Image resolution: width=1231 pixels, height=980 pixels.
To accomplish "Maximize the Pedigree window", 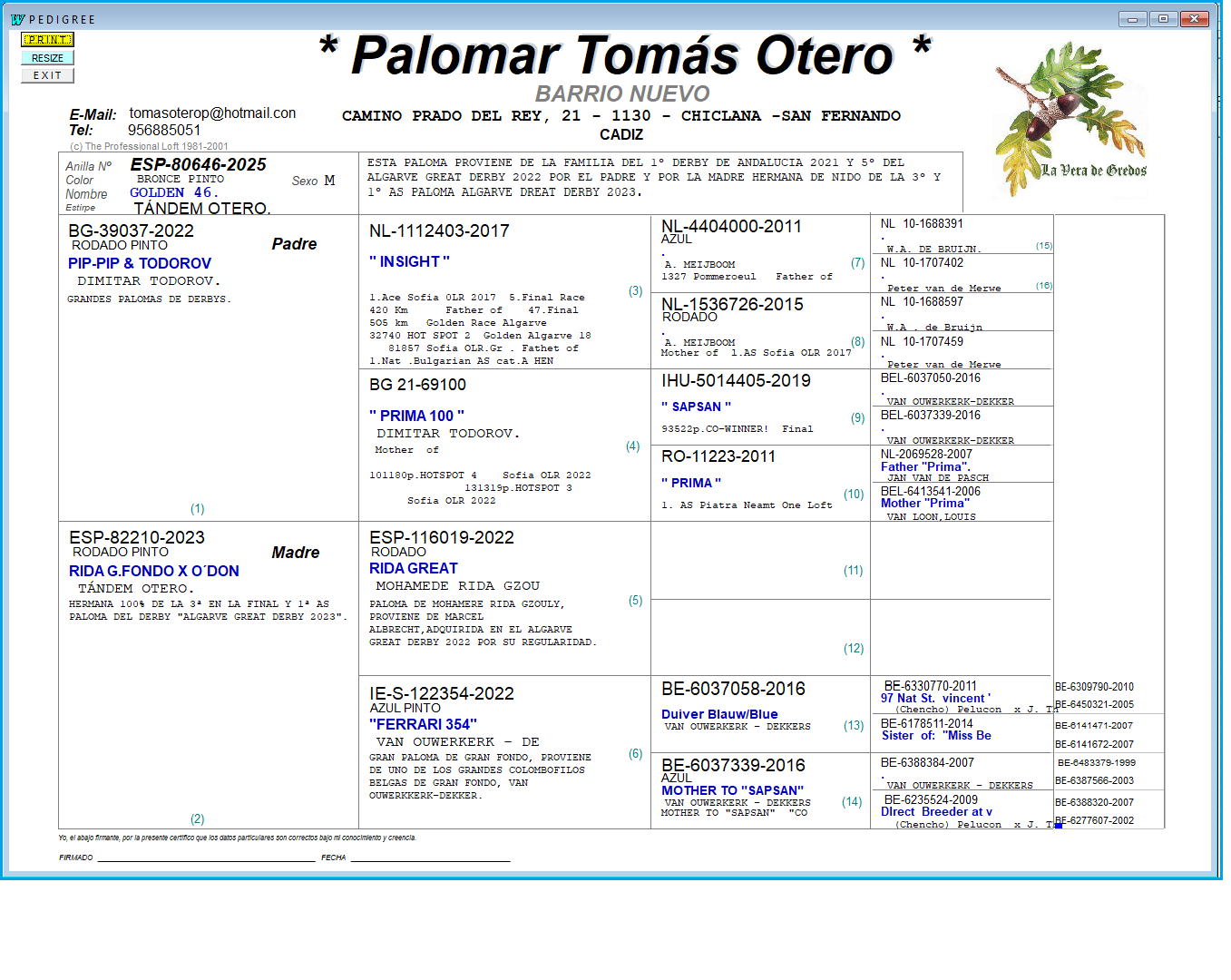I will pos(1163,19).
